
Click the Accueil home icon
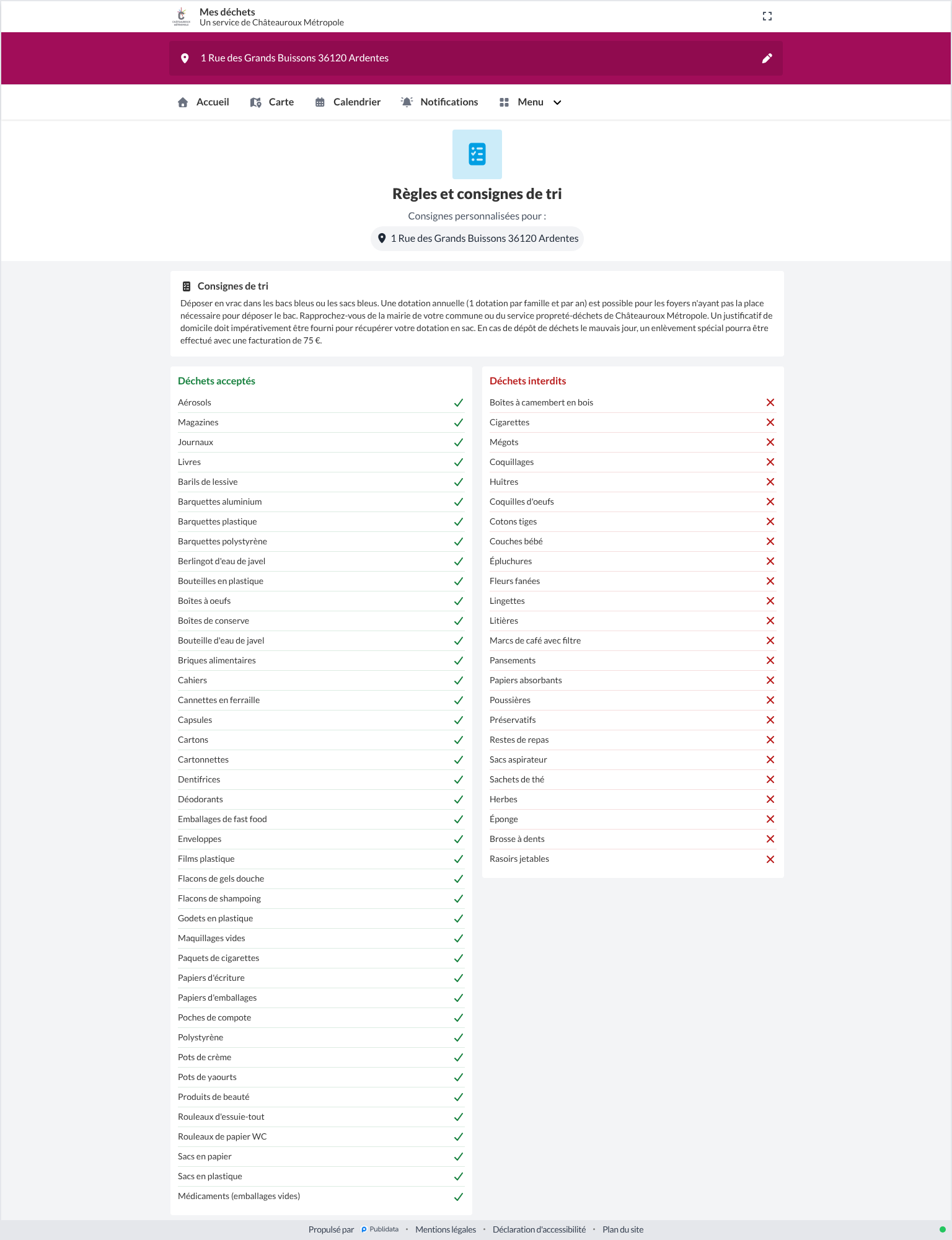183,102
